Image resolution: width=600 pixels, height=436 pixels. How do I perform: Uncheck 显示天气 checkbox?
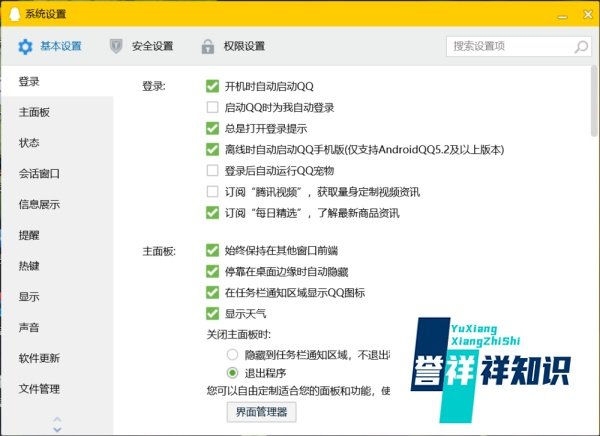212,314
